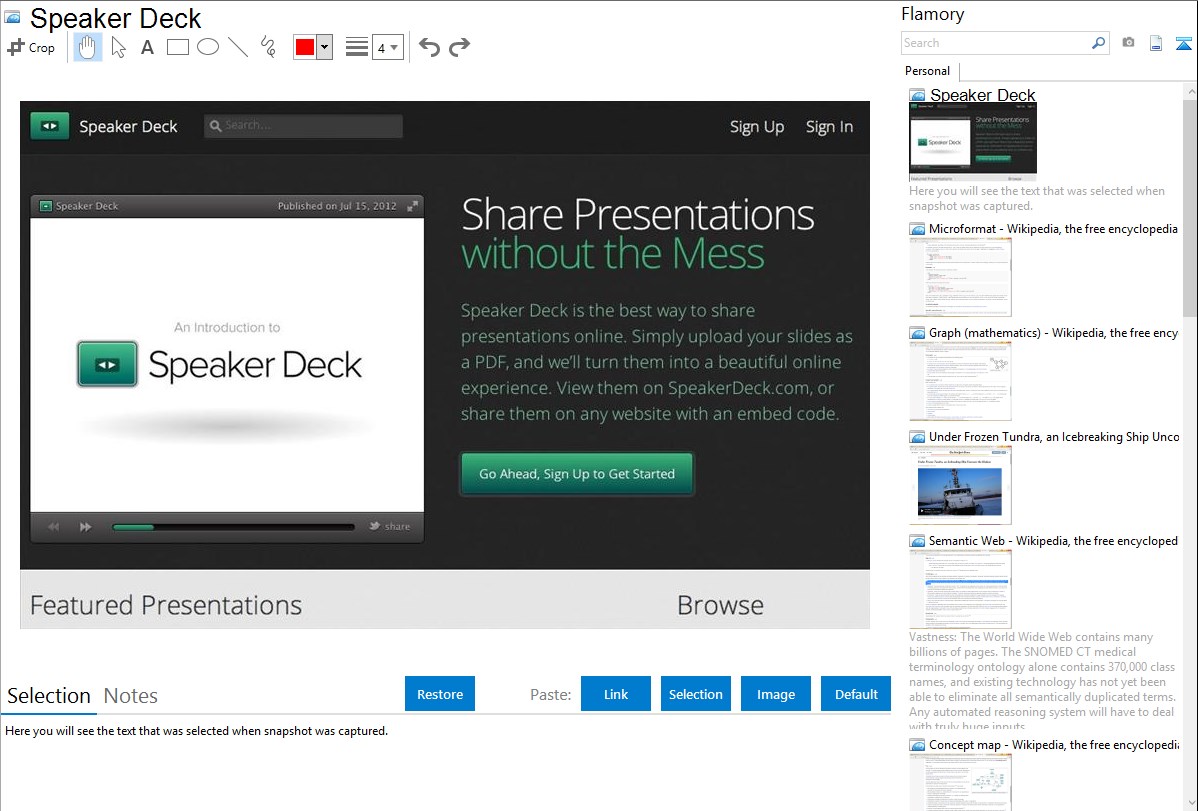Image resolution: width=1198 pixels, height=811 pixels.
Task: Click the search magnifier icon
Action: pos(1099,43)
